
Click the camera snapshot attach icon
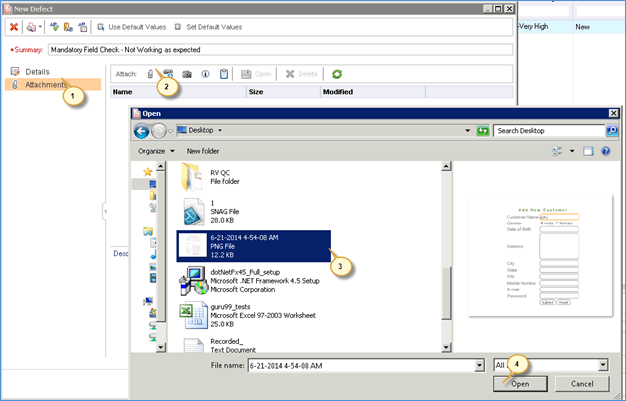pos(187,74)
